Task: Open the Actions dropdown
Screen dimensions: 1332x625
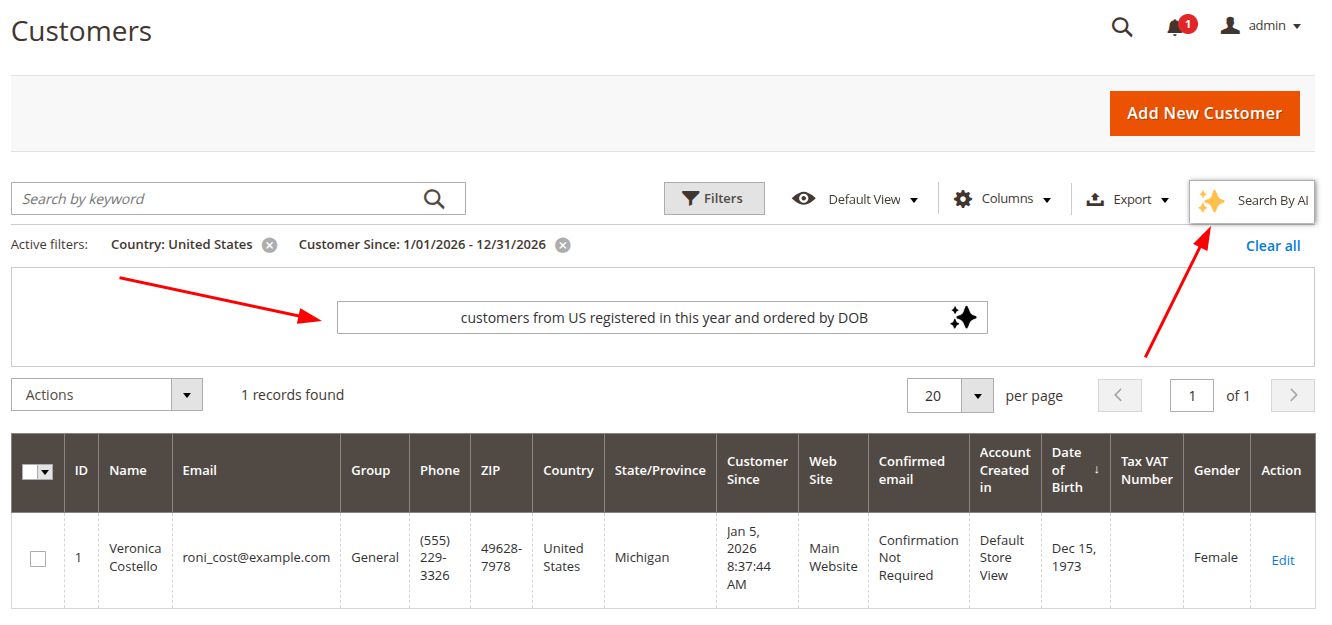Action: (107, 395)
